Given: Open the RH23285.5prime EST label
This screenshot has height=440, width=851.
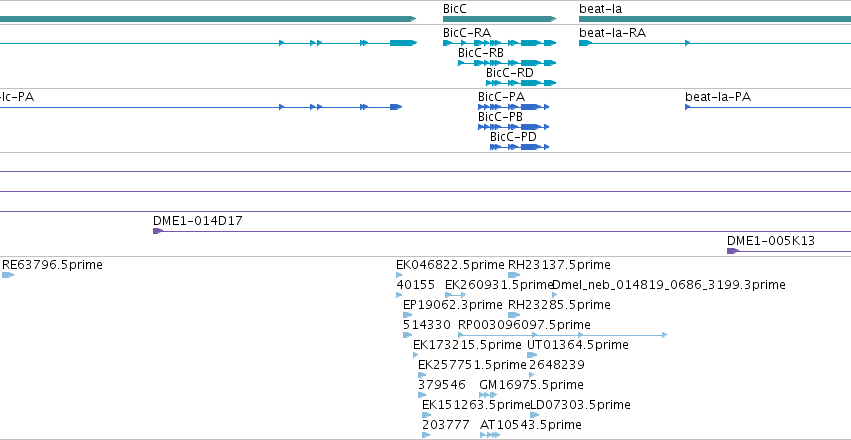Looking at the screenshot, I should click(x=559, y=305).
